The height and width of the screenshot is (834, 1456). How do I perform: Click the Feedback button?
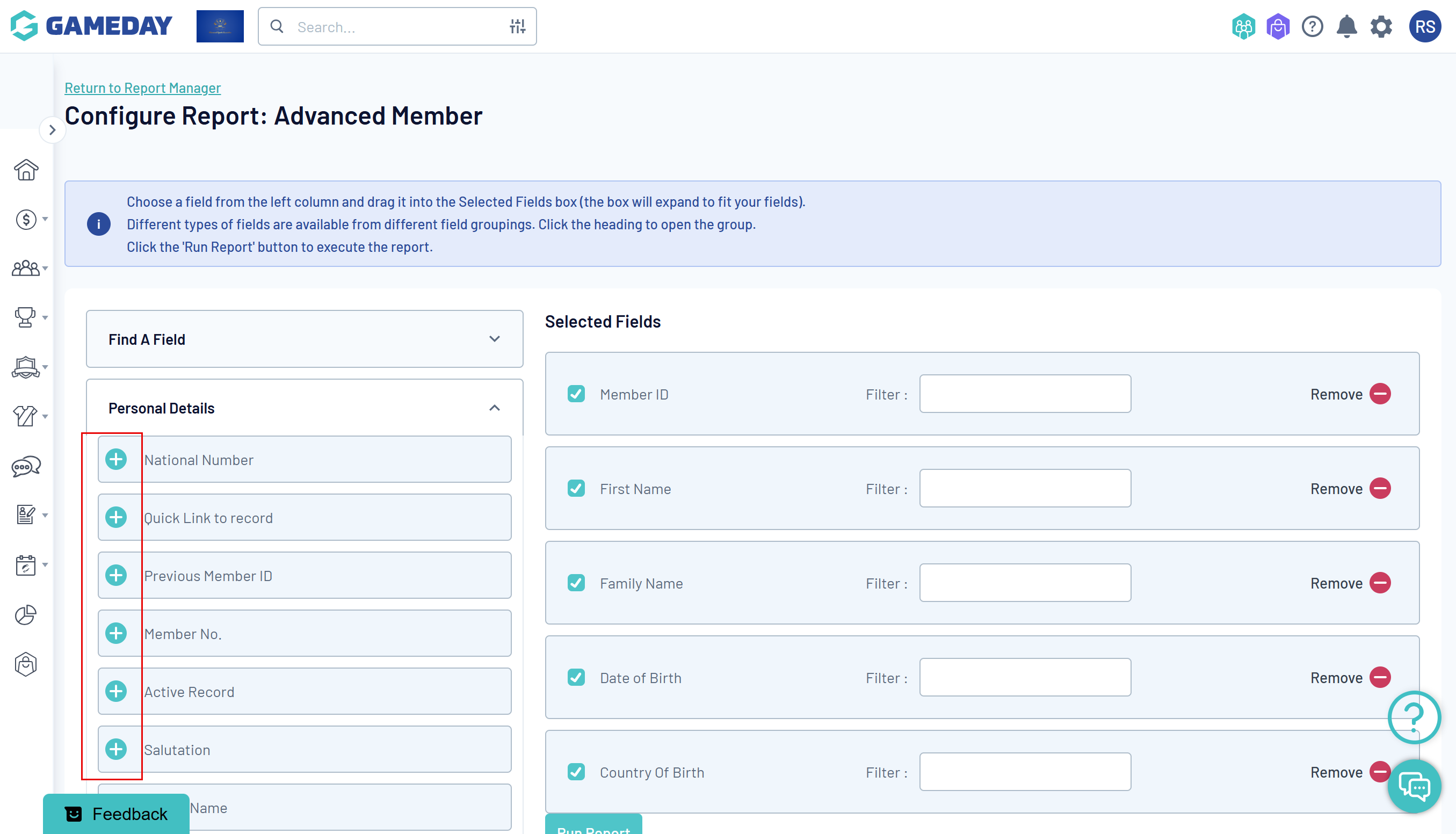click(116, 814)
